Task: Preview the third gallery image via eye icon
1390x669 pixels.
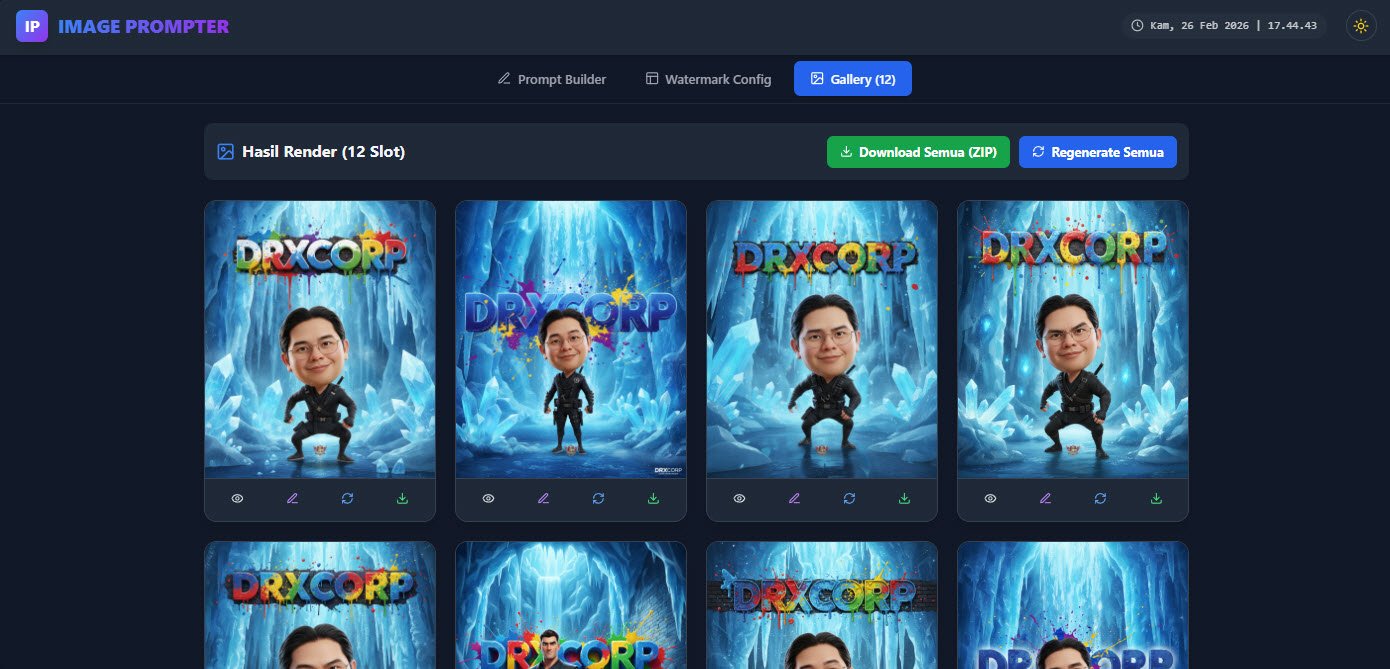Action: [739, 498]
